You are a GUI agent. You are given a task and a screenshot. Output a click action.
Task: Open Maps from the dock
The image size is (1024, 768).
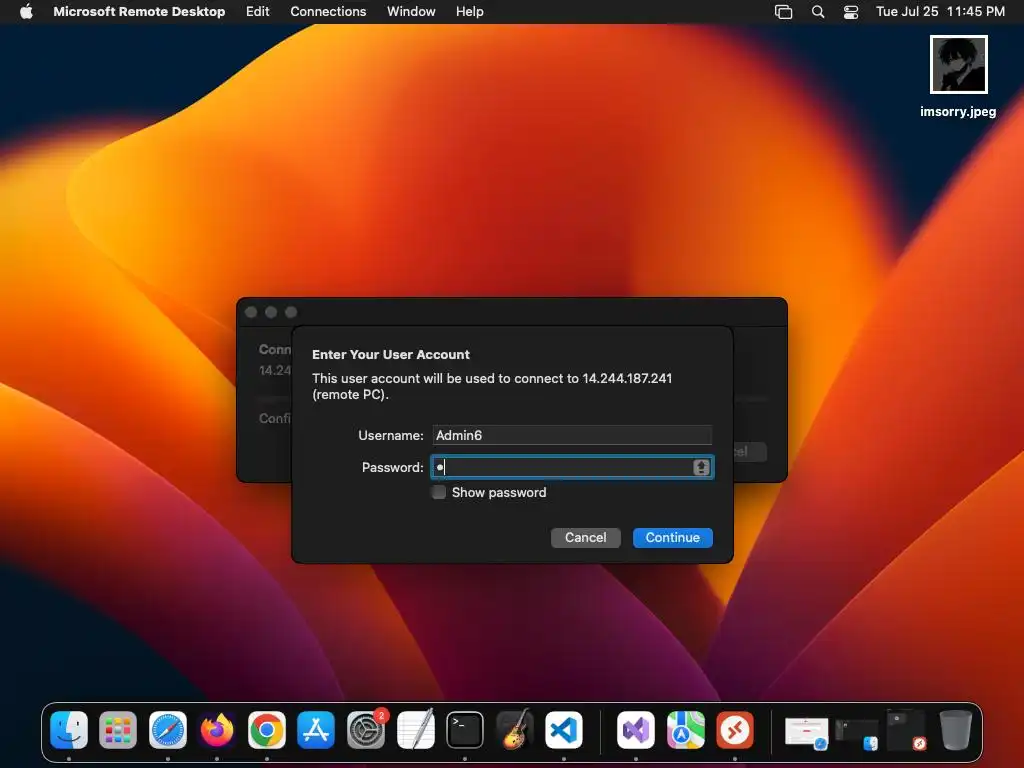686,729
